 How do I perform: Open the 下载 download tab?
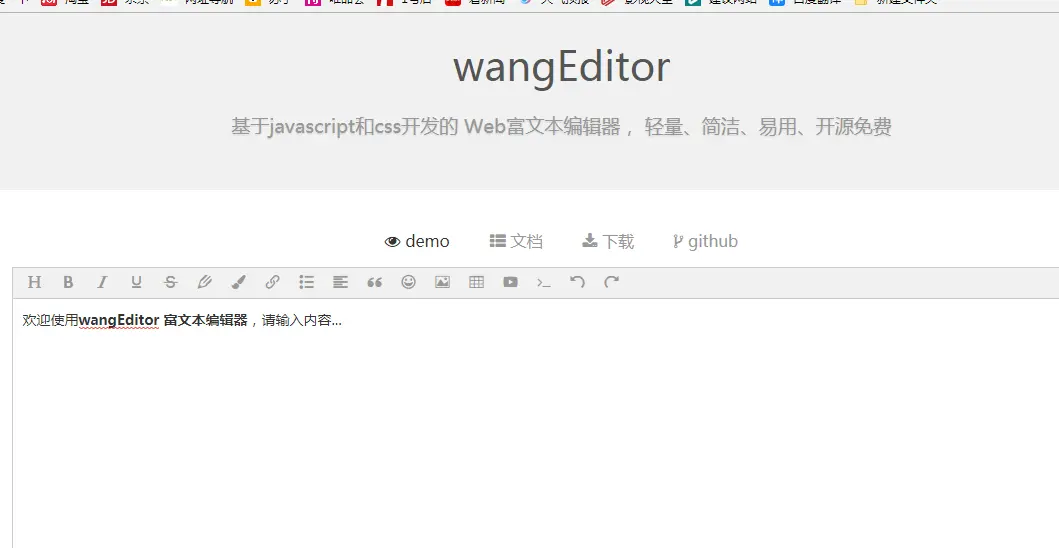point(608,241)
